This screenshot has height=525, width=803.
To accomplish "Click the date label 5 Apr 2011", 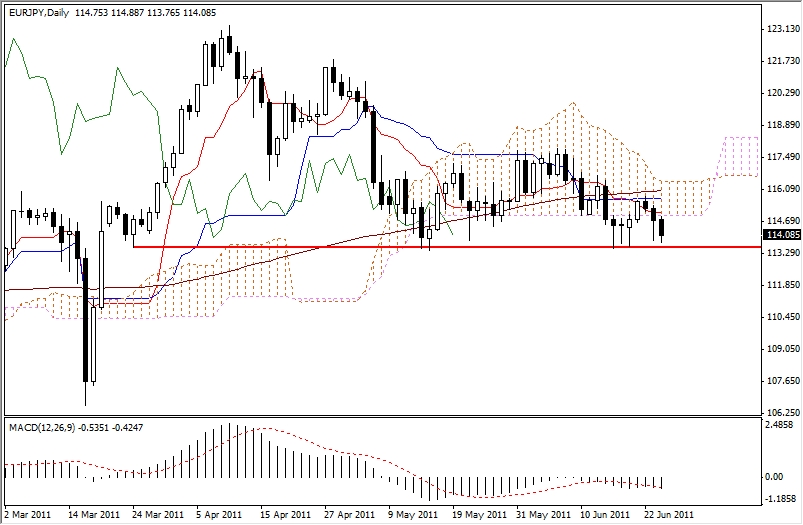I will coord(219,514).
